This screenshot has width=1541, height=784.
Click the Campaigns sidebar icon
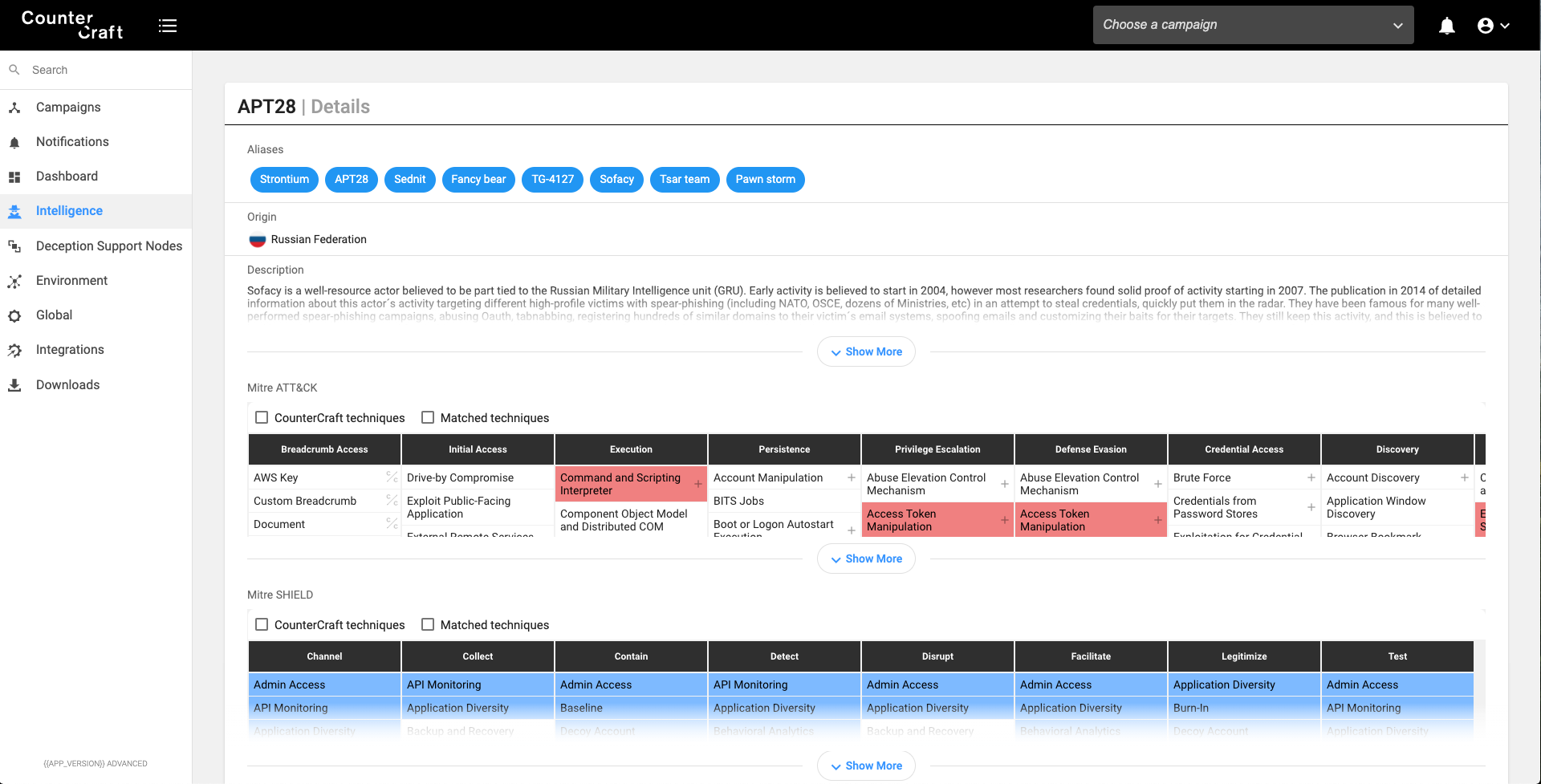(14, 108)
